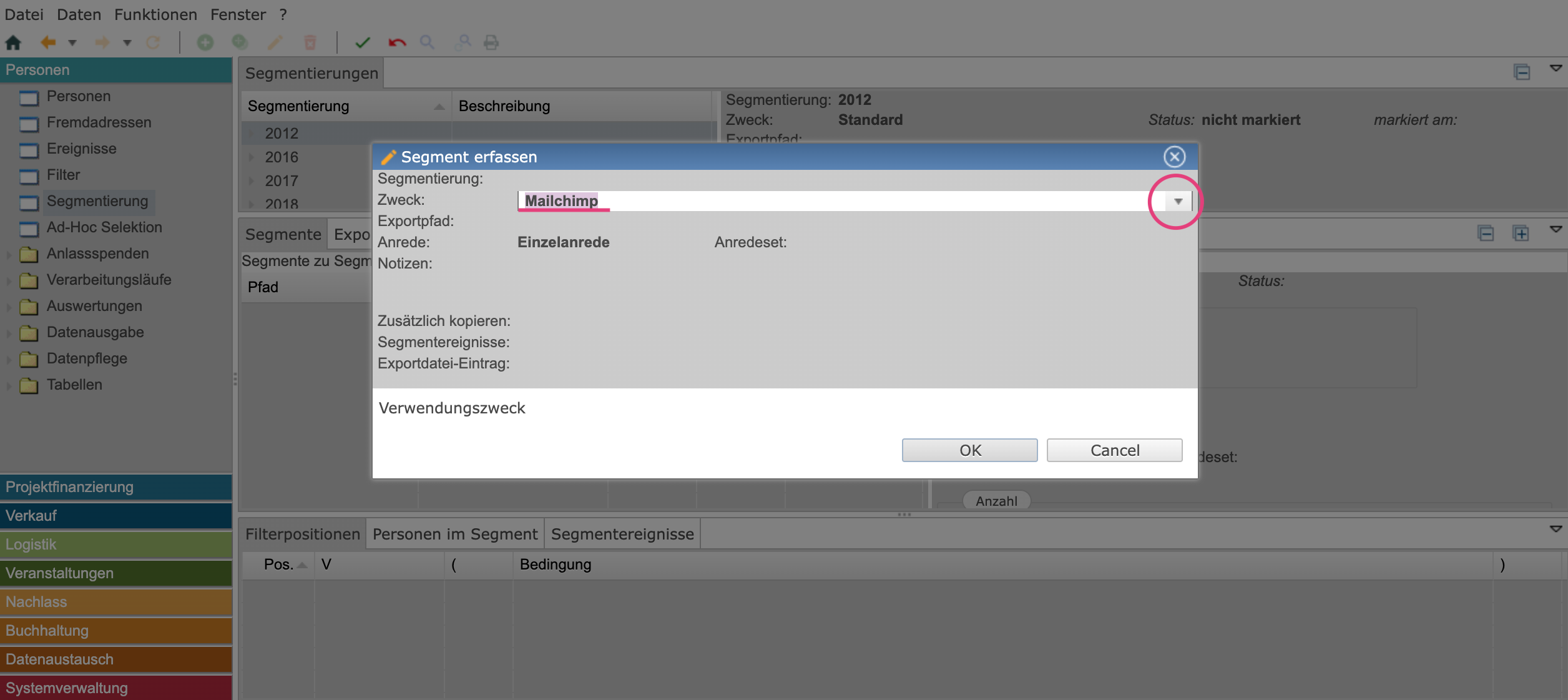Select Ad-Hoc Selektion in sidebar
Image resolution: width=1568 pixels, height=700 pixels.
(104, 227)
